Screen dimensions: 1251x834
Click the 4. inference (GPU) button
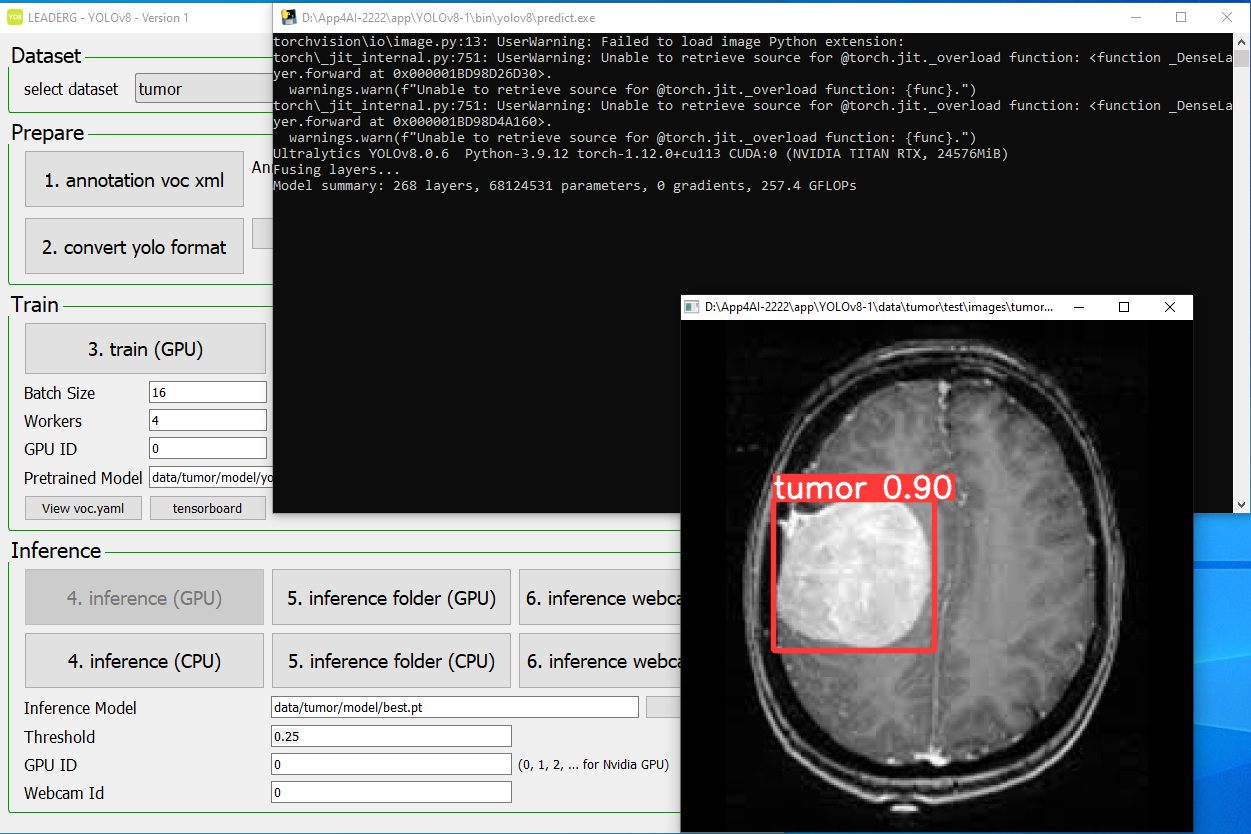(144, 598)
